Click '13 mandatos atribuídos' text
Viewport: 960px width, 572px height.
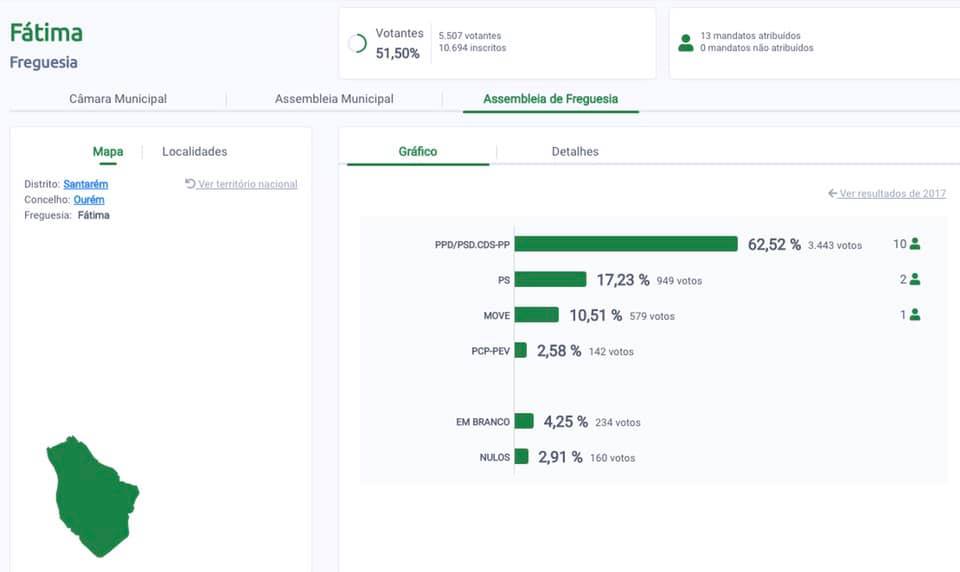(x=750, y=36)
